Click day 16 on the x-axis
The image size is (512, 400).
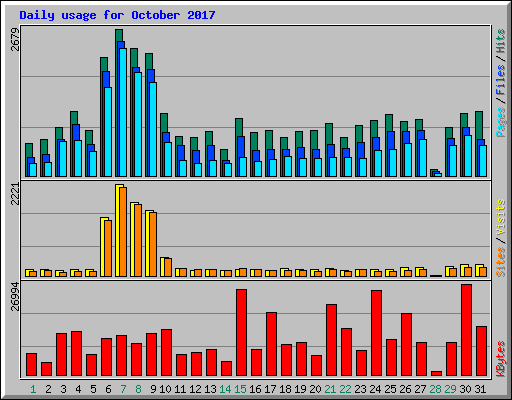click(255, 389)
